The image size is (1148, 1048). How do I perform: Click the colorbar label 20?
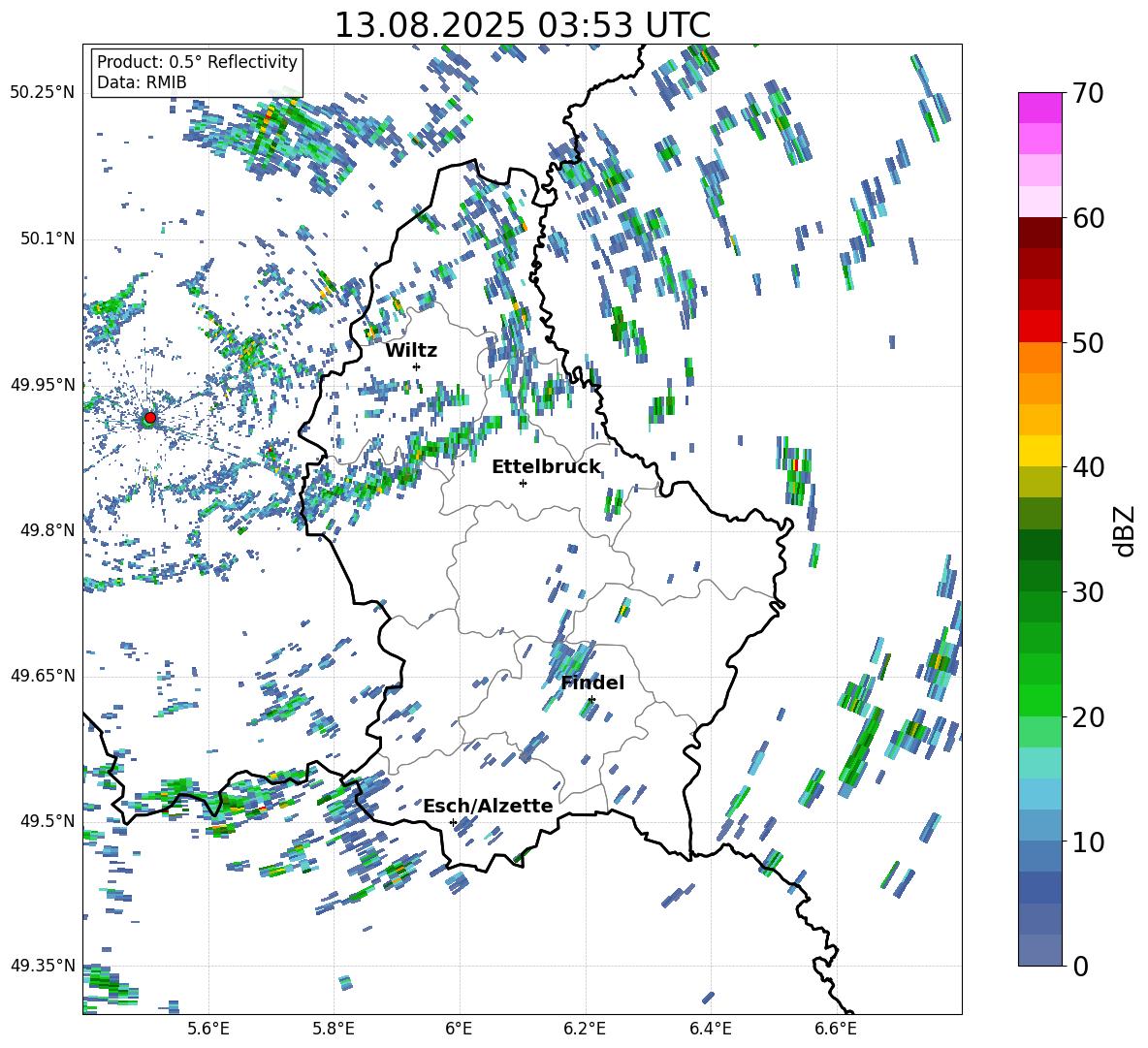pyautogui.click(x=1088, y=716)
